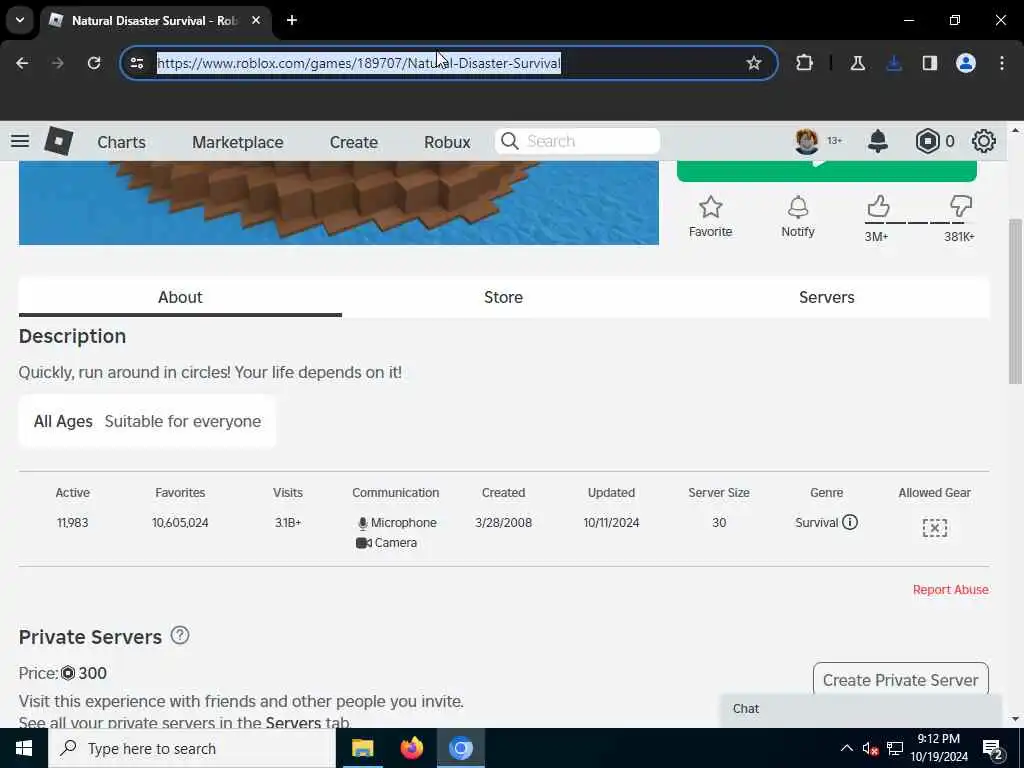Close the Natural Disaster Survival browser tab

point(256,20)
